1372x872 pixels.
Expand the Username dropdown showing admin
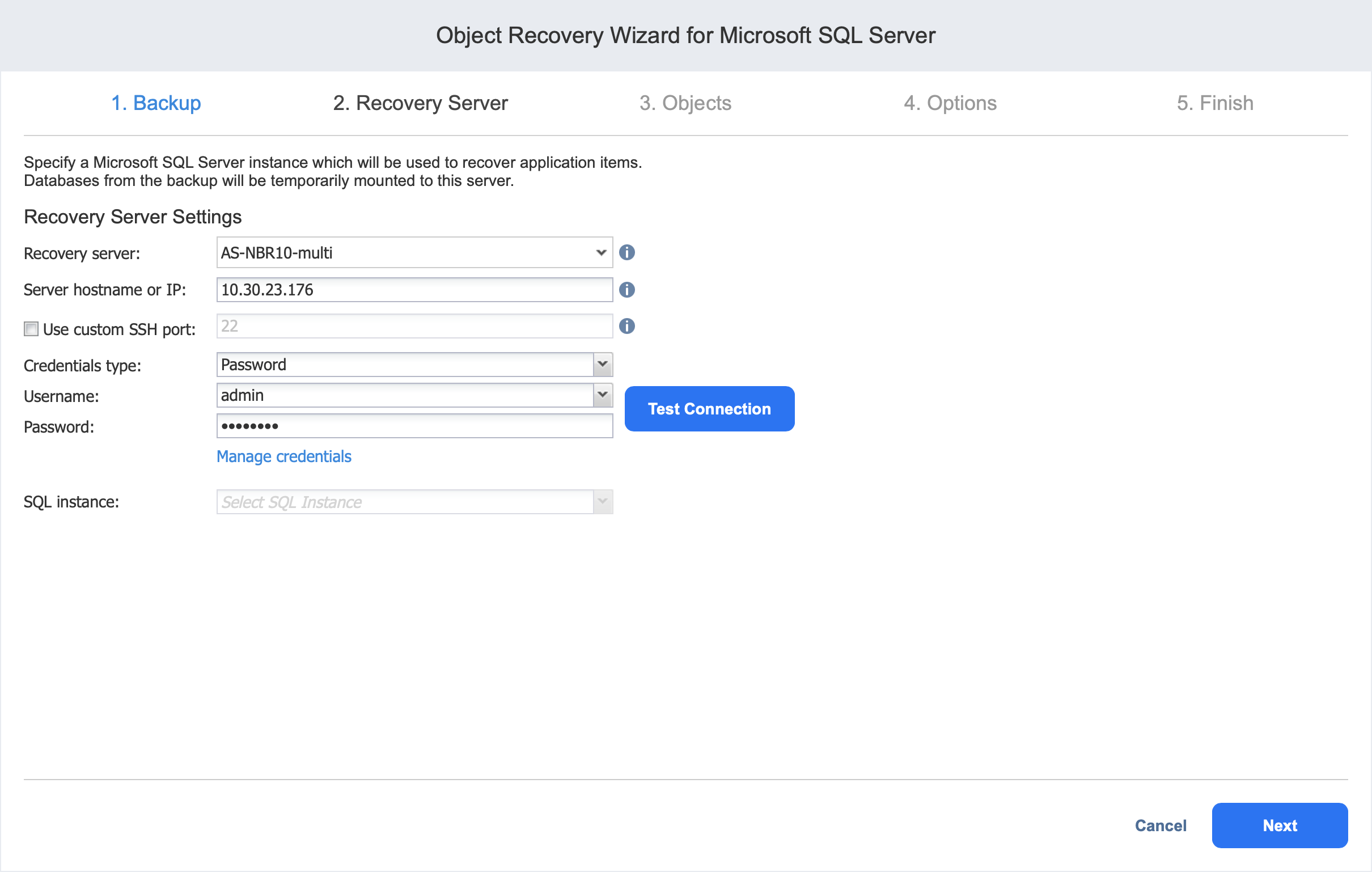click(602, 395)
